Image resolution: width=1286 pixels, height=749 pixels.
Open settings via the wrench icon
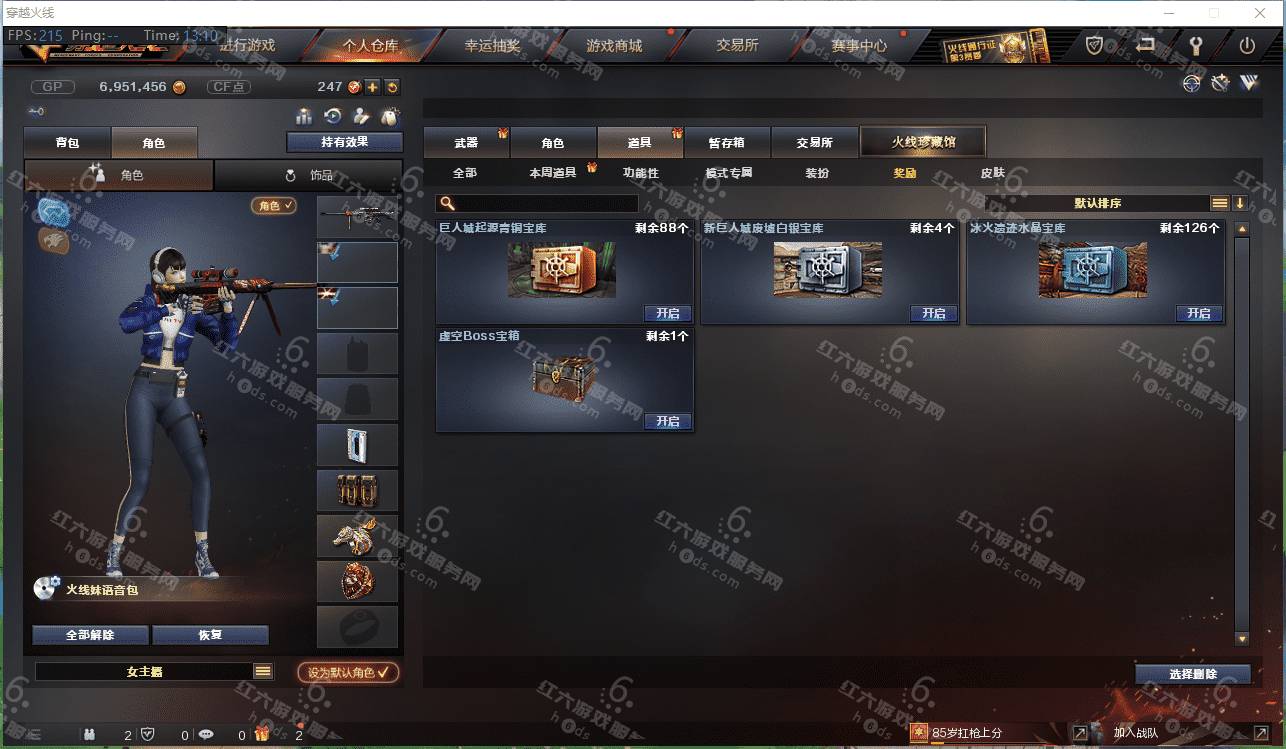[x=1195, y=46]
